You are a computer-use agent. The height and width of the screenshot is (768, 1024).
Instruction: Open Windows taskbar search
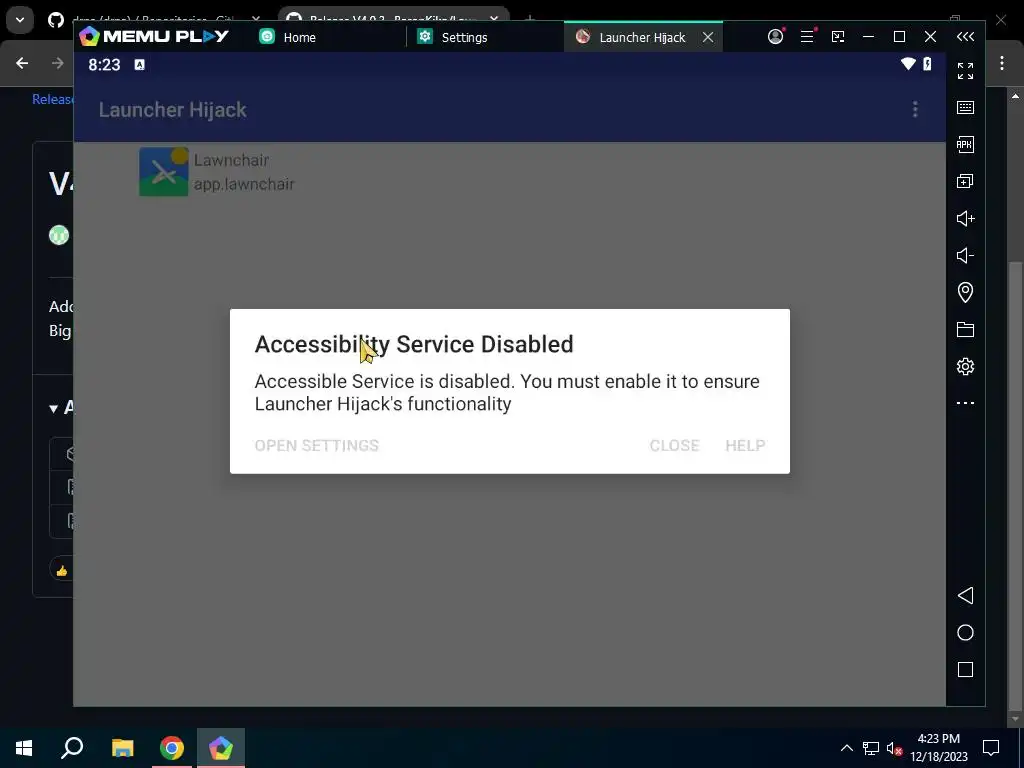click(72, 748)
